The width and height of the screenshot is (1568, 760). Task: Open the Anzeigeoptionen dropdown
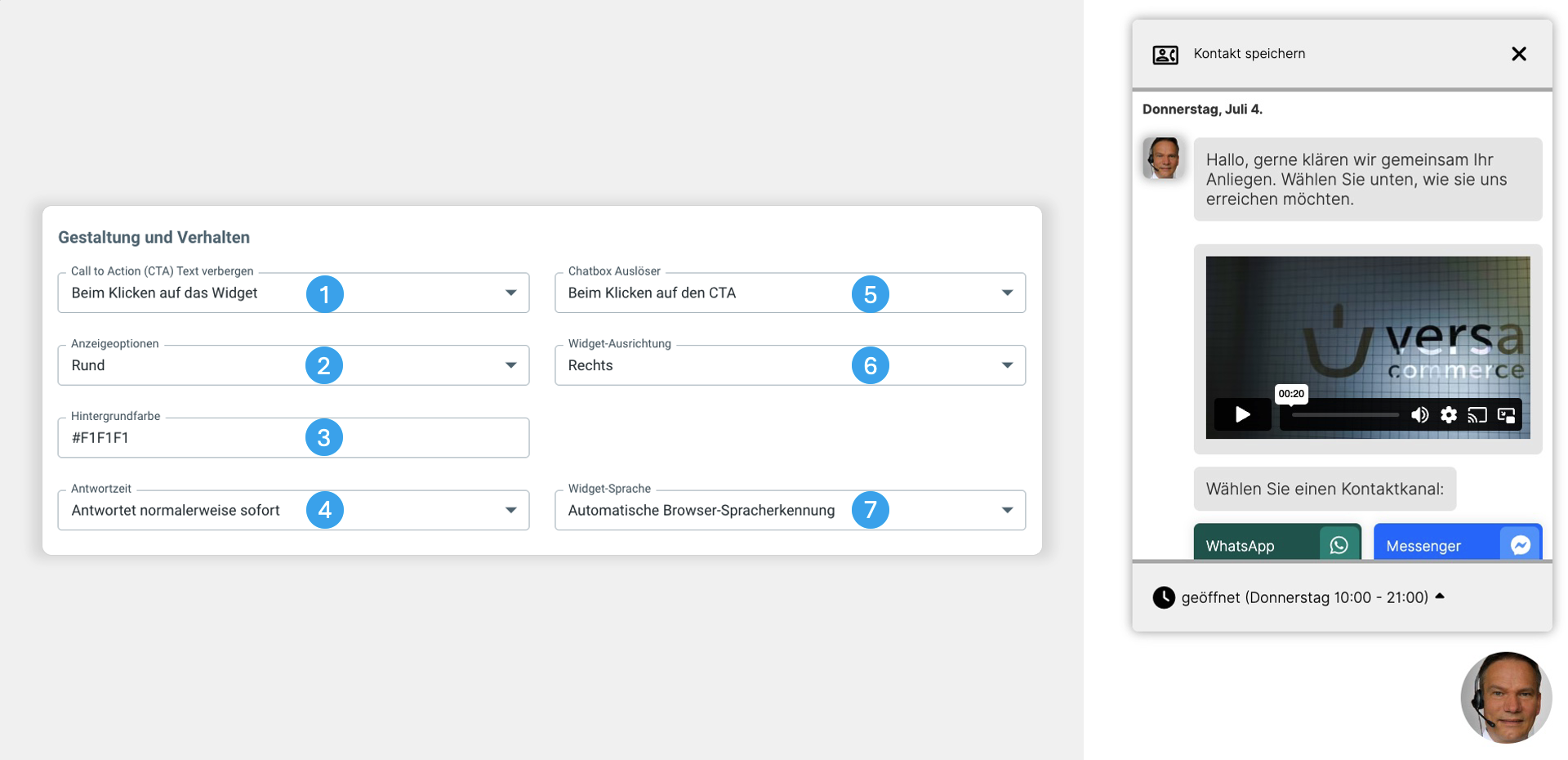click(293, 365)
